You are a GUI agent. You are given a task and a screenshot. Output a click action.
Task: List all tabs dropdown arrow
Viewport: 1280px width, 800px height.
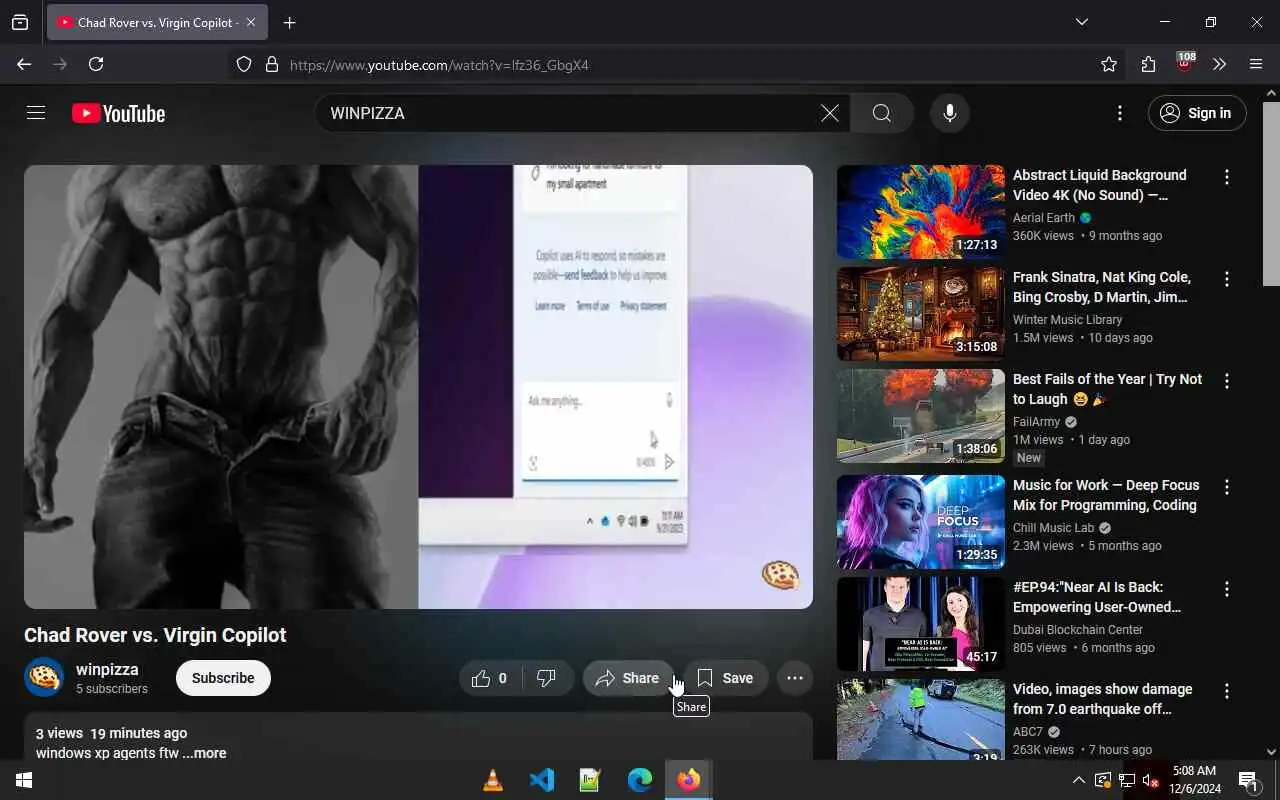click(1081, 22)
